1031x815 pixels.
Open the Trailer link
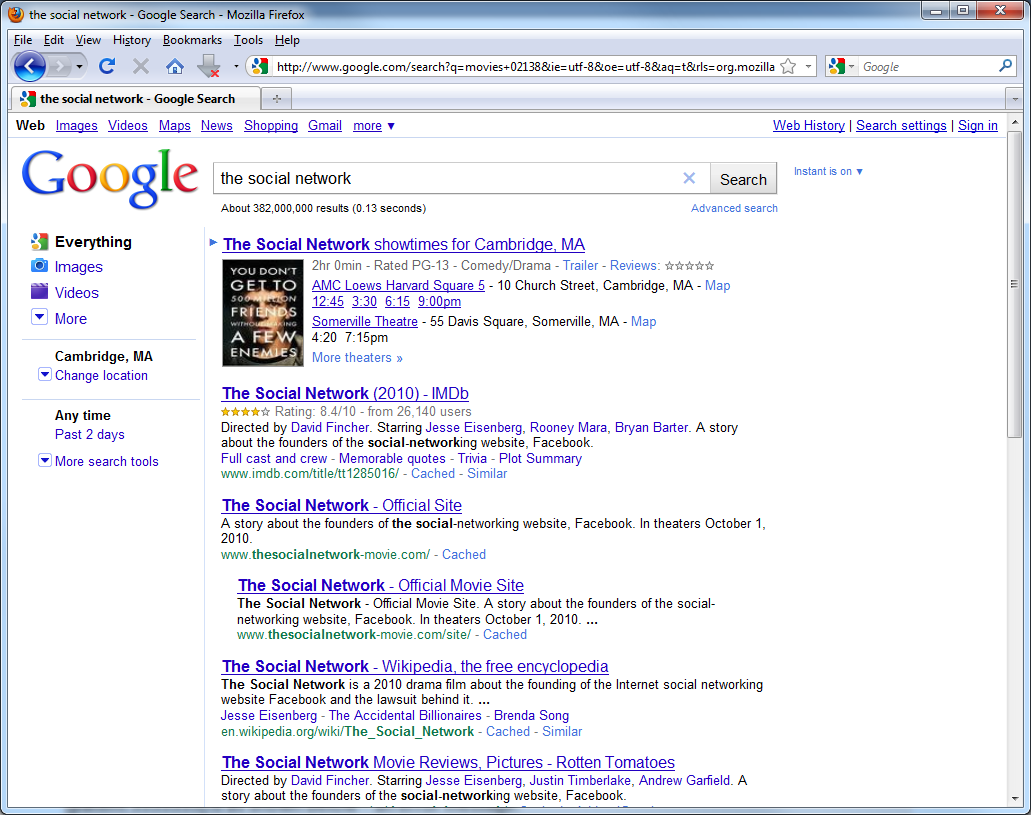(580, 266)
